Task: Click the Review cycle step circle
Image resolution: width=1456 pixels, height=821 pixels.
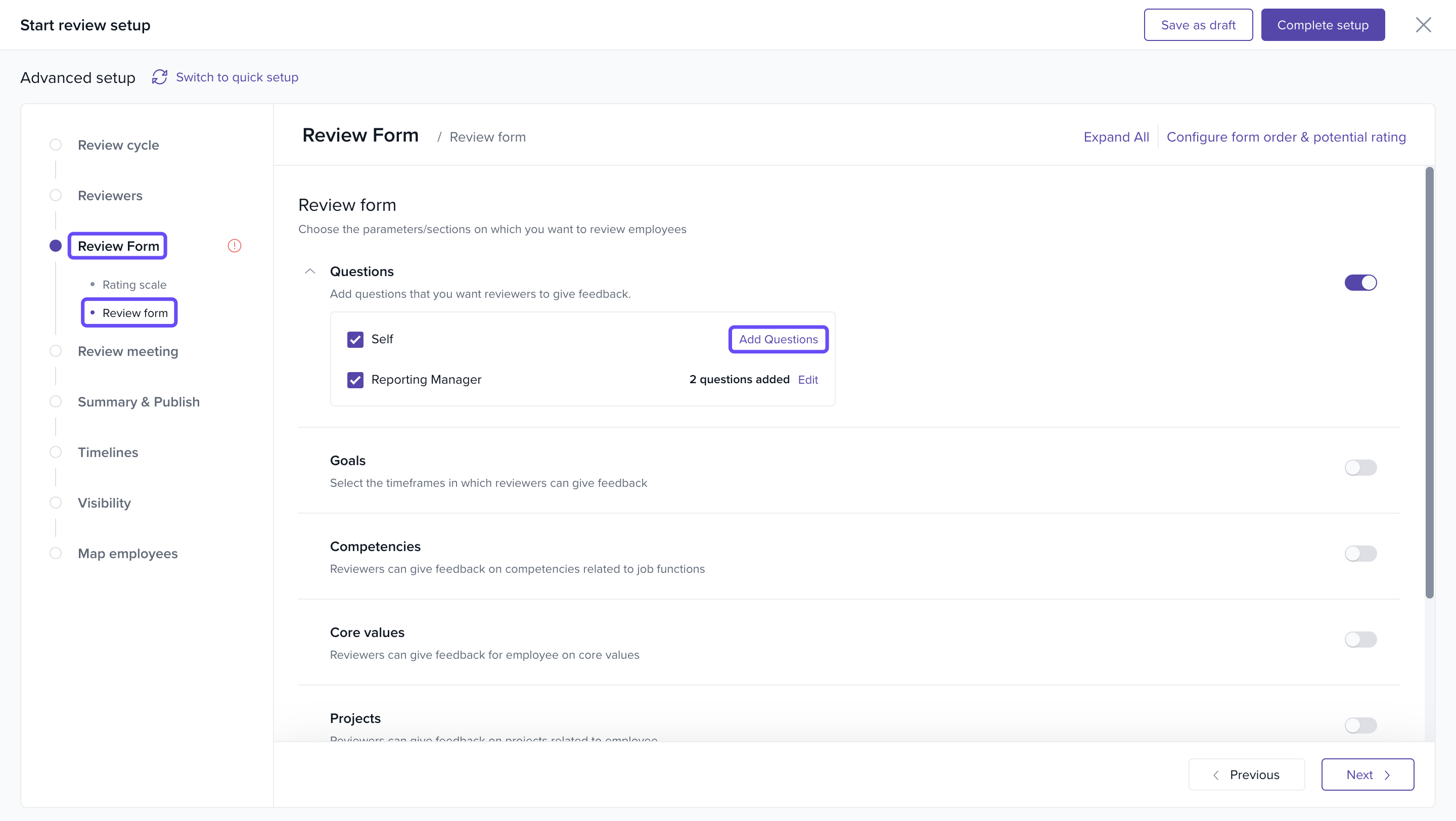Action: tap(56, 145)
